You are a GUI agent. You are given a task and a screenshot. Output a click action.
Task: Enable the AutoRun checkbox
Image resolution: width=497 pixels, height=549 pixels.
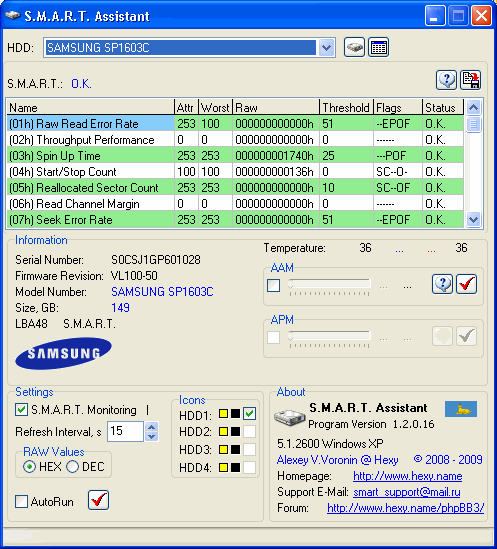[21, 501]
